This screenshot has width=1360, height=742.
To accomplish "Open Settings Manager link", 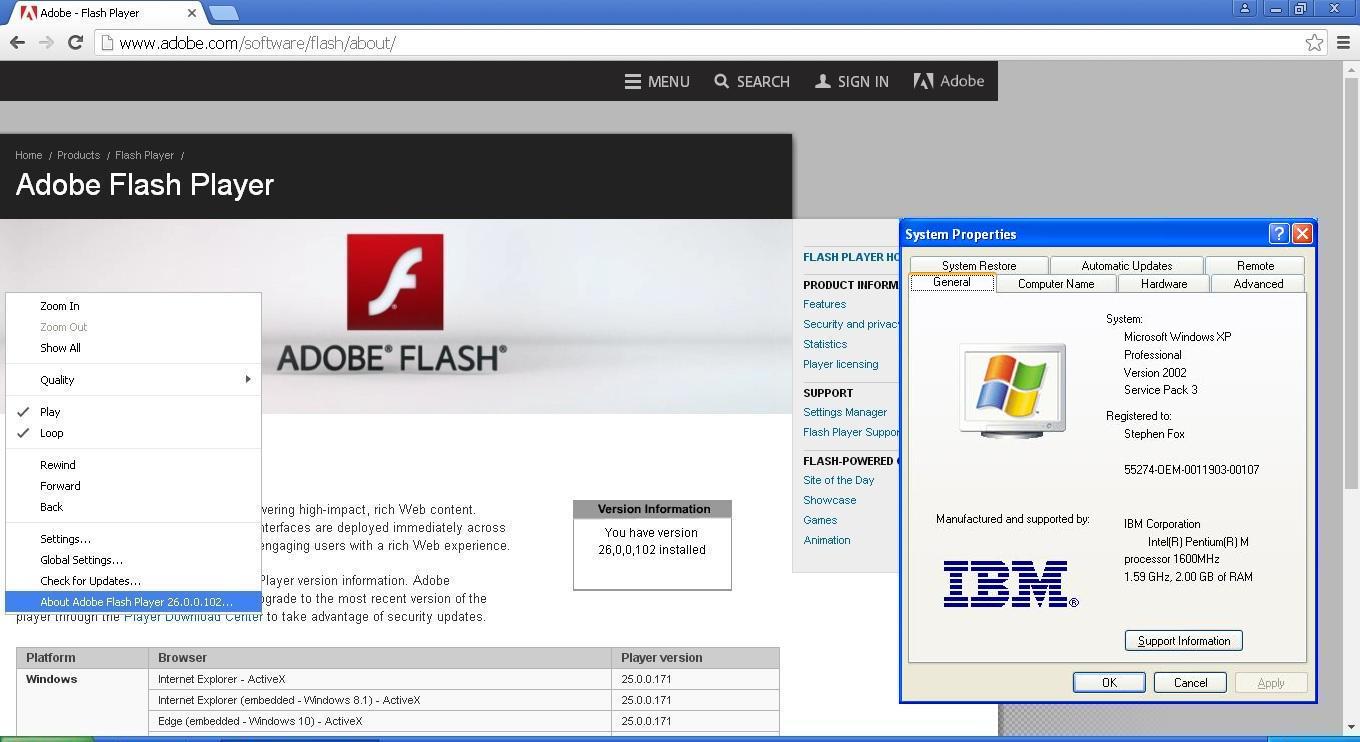I will click(x=845, y=412).
